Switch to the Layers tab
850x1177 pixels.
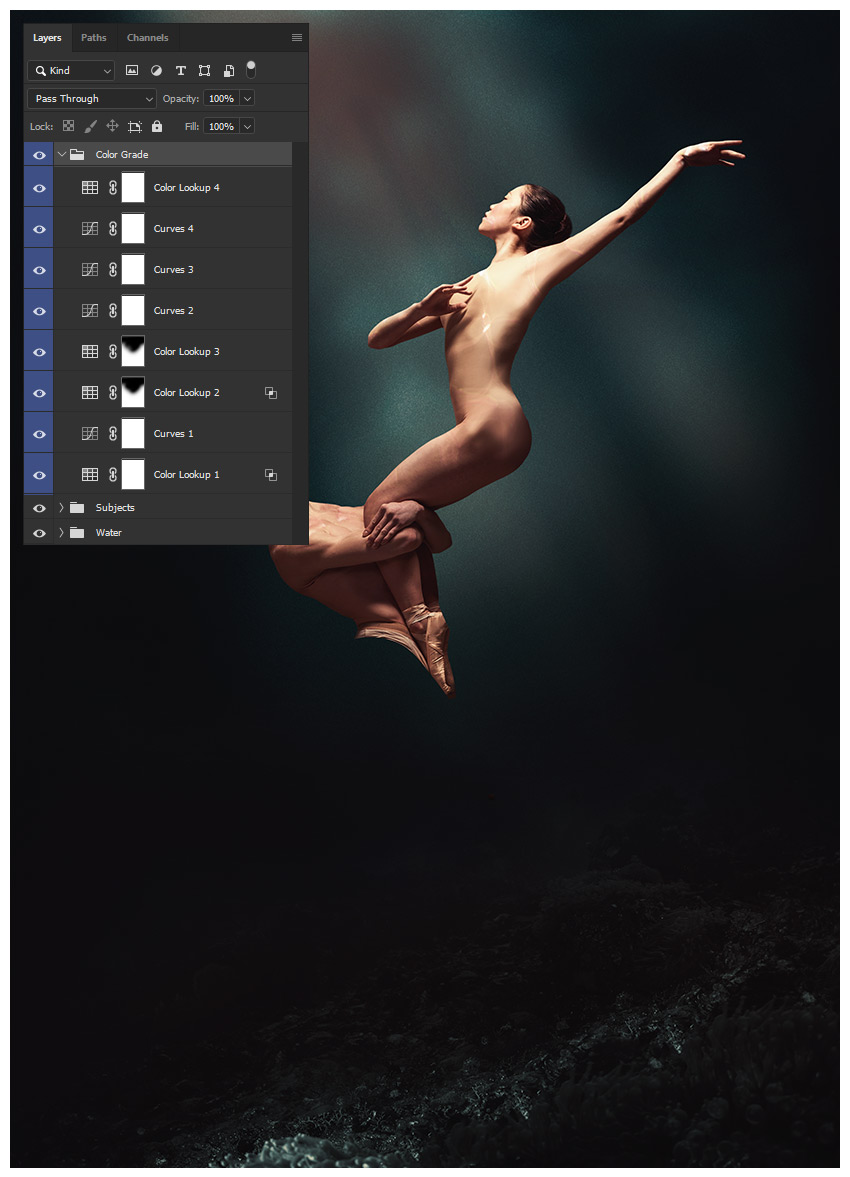pyautogui.click(x=47, y=38)
